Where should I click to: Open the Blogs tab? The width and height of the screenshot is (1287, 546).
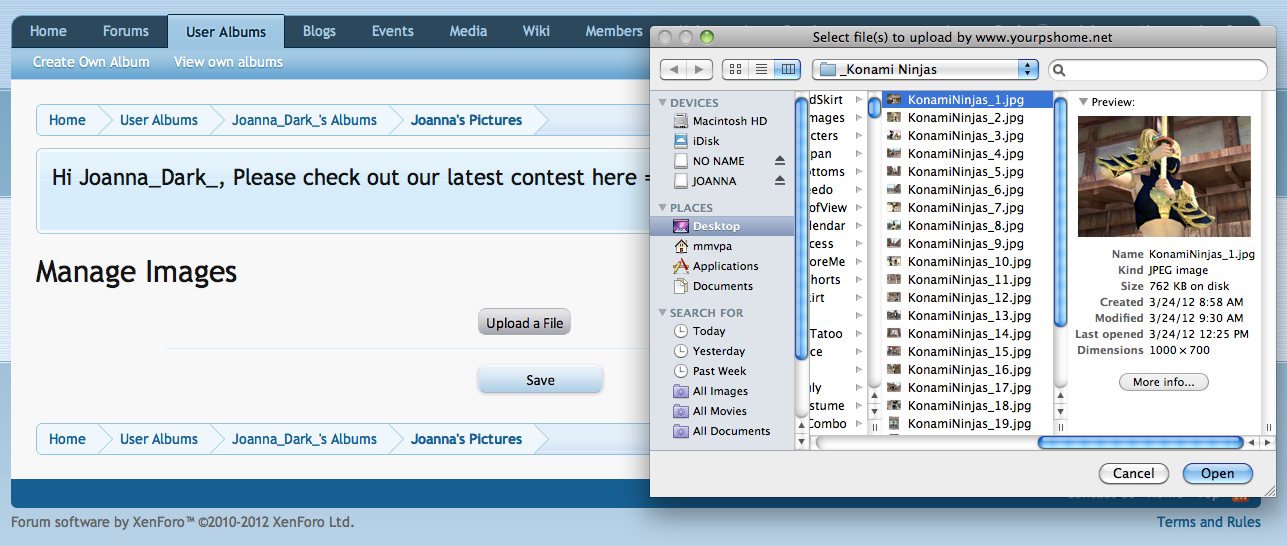coord(319,31)
